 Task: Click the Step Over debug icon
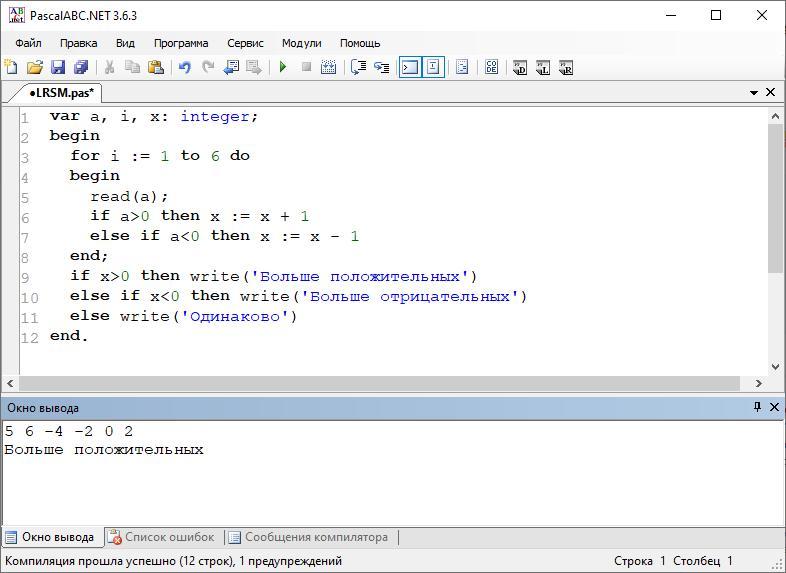[x=358, y=67]
